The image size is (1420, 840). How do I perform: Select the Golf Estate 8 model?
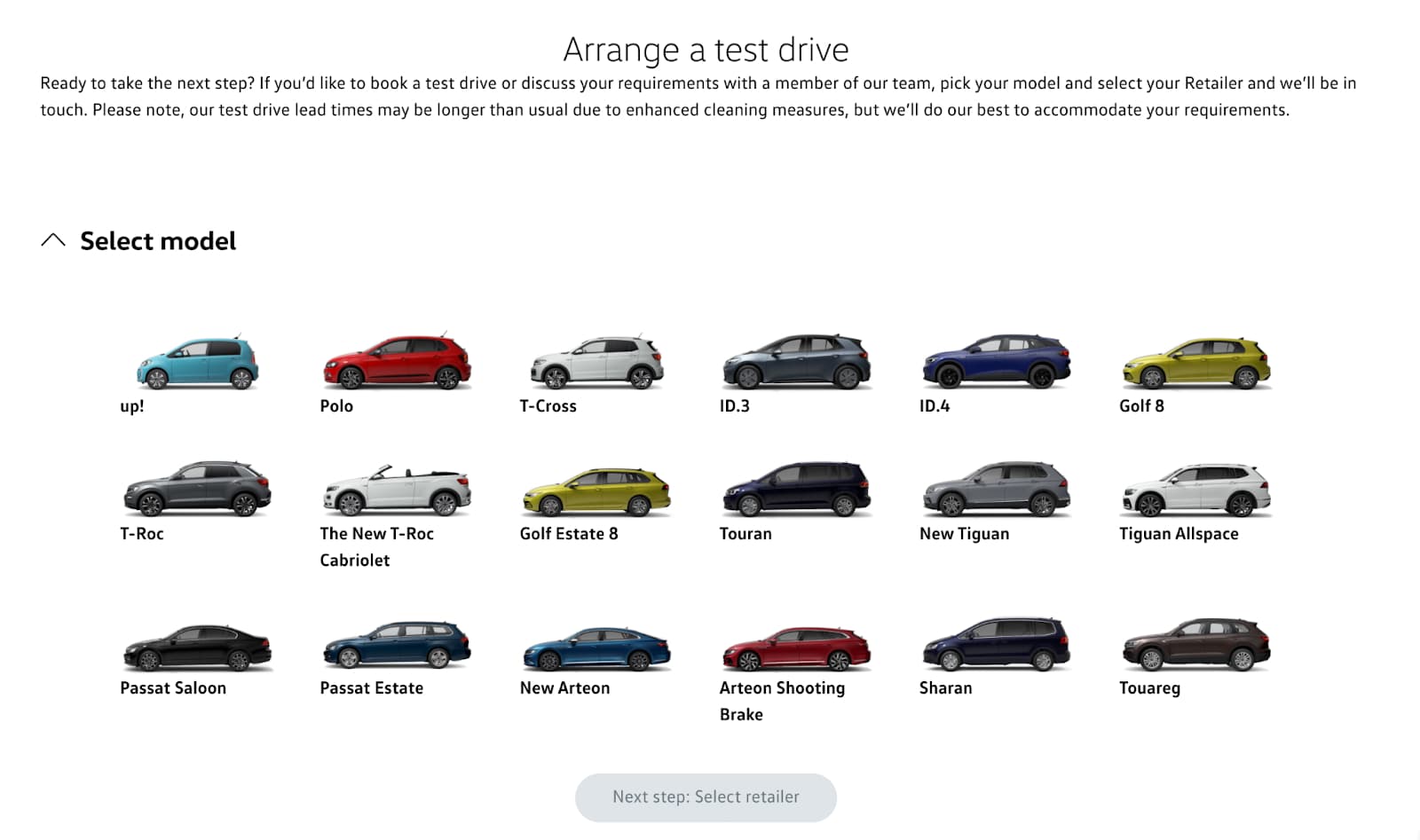(x=596, y=490)
